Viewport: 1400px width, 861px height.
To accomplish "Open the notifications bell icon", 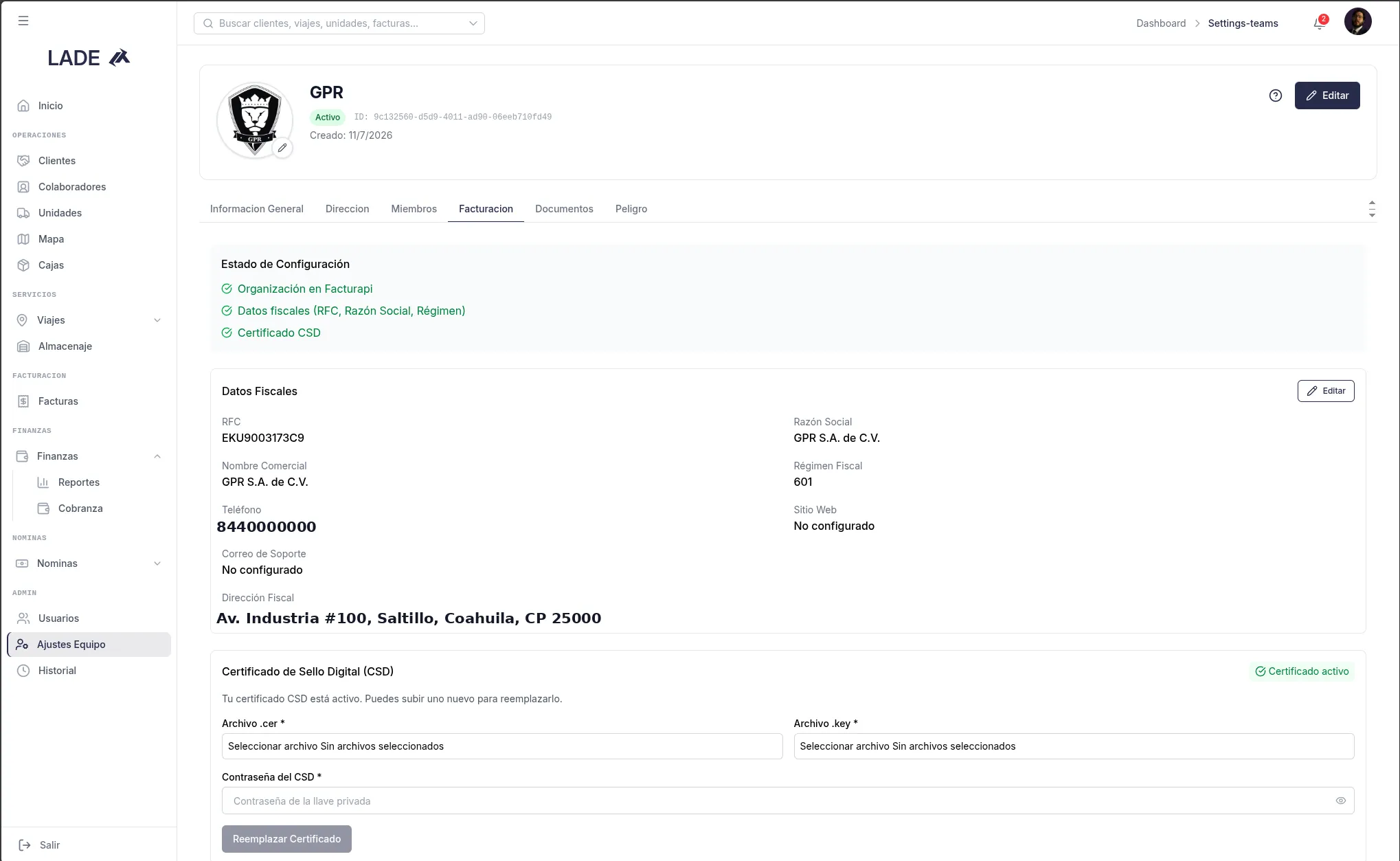I will point(1319,23).
